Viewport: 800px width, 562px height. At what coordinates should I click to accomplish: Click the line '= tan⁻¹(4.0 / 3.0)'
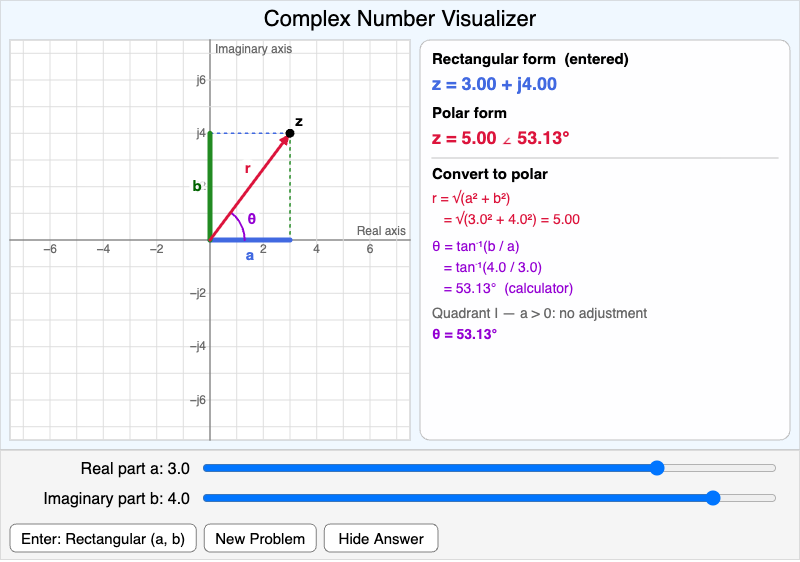(x=493, y=267)
